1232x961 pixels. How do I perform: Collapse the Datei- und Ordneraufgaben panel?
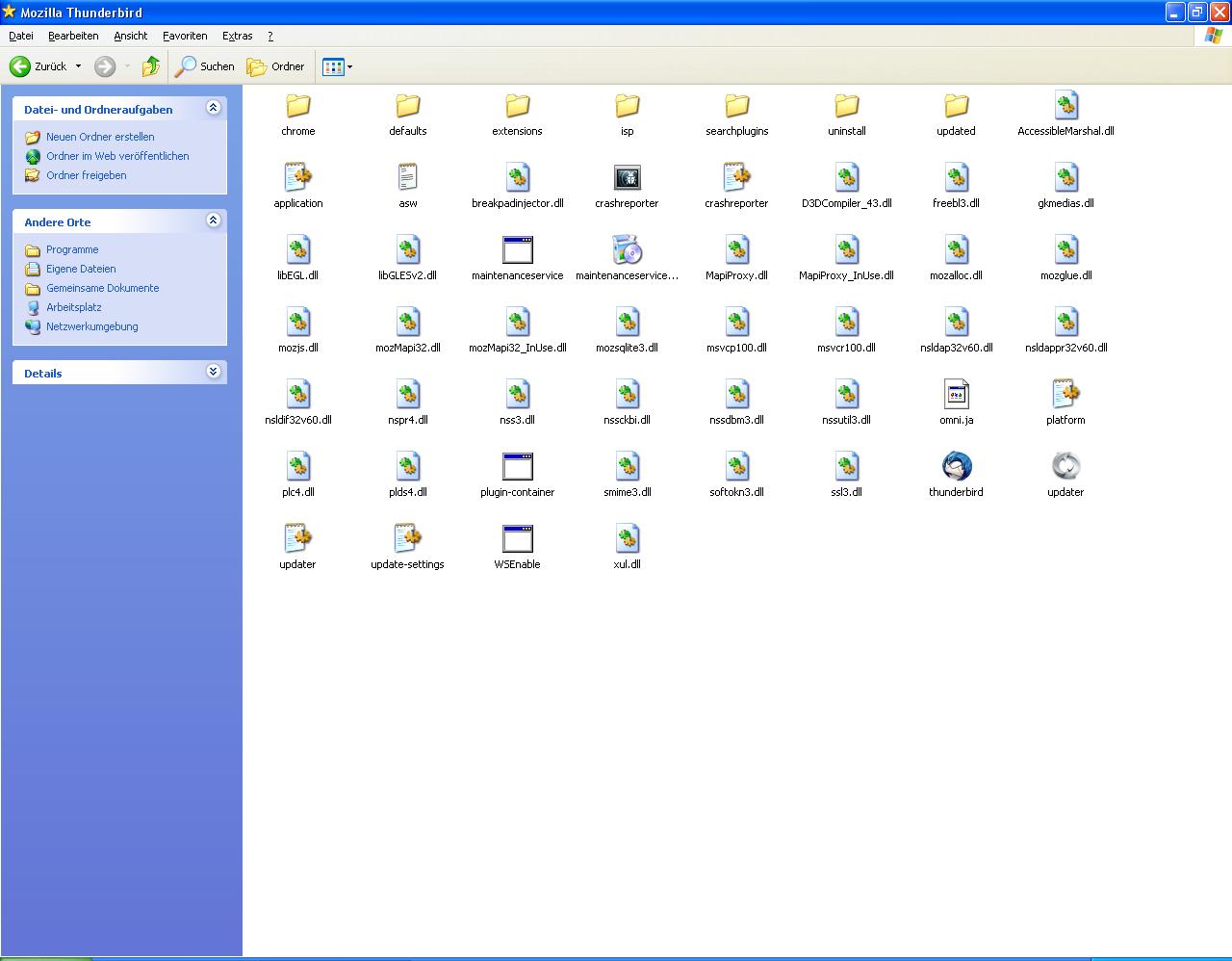click(x=214, y=108)
